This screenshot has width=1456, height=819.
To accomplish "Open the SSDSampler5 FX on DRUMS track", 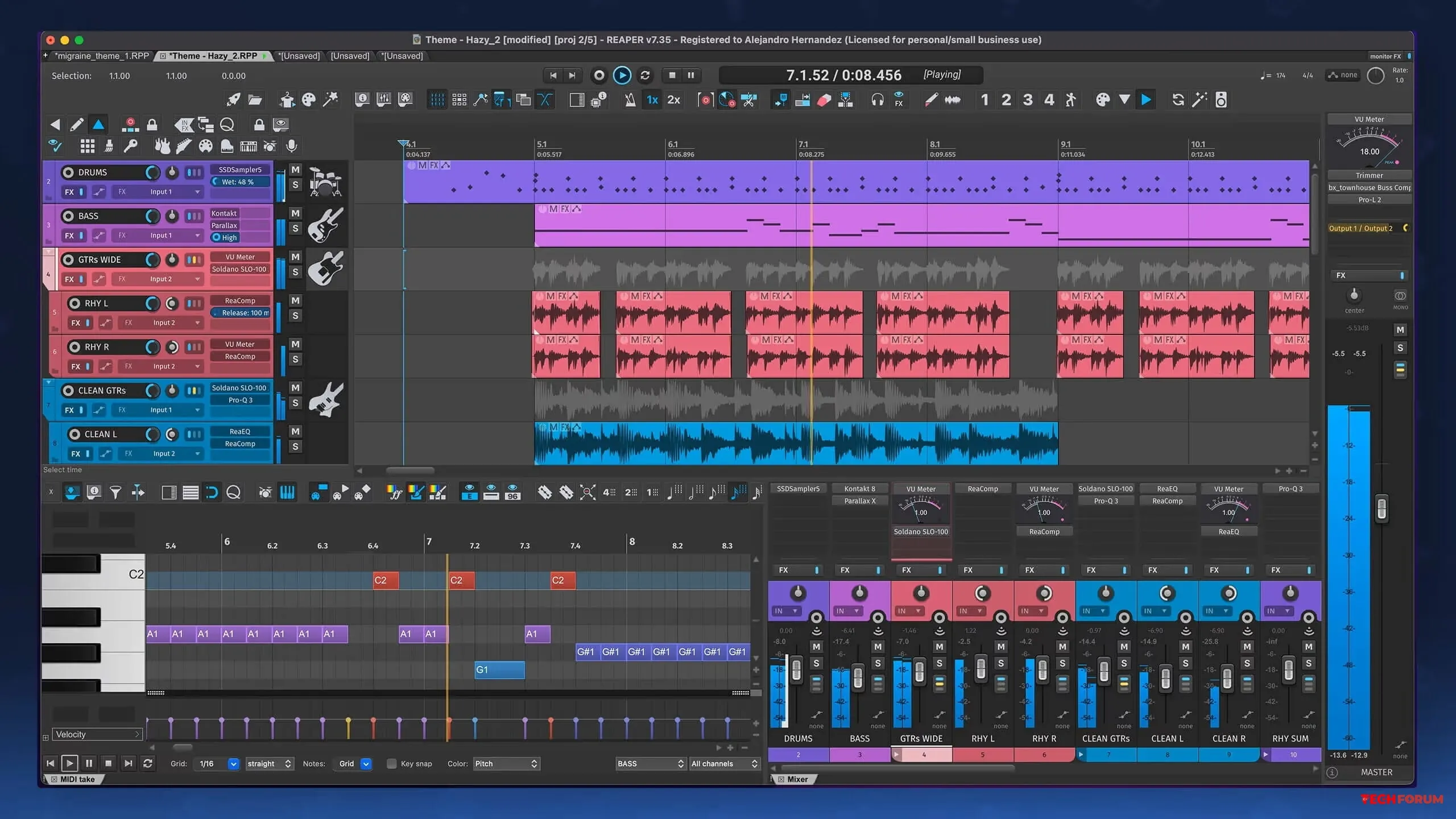I will click(x=240, y=169).
